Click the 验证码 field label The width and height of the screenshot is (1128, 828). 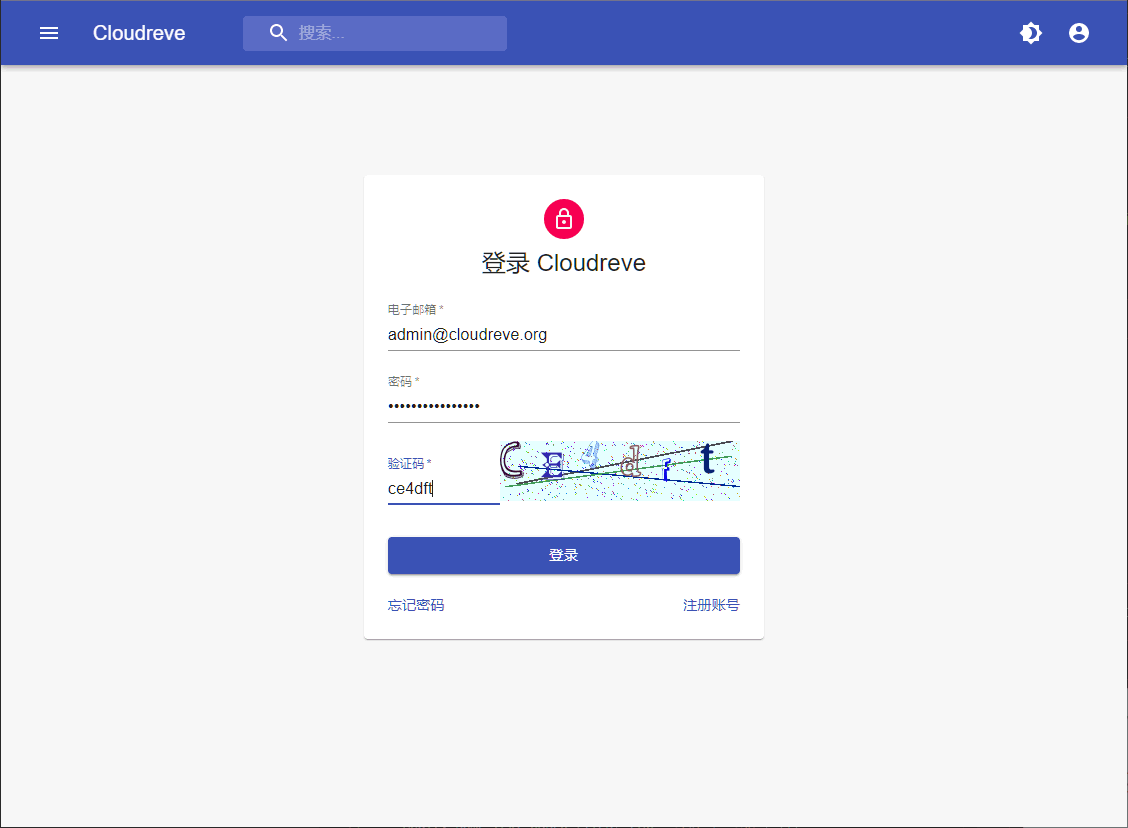407,464
